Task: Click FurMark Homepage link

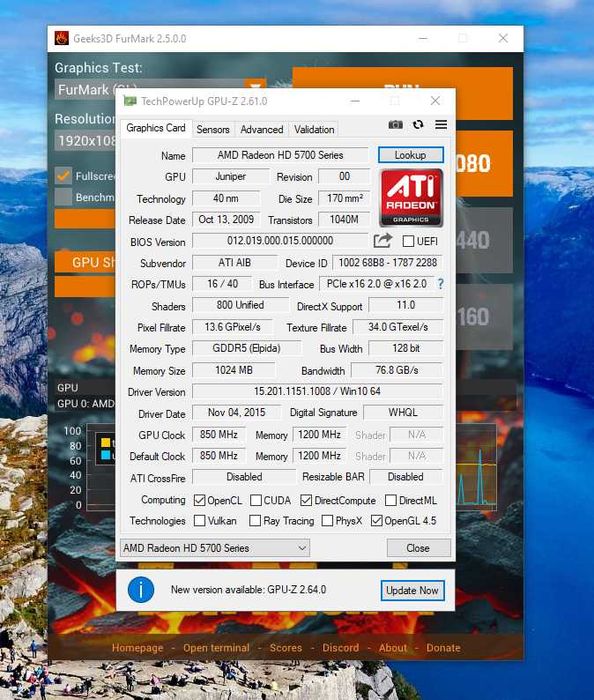Action: pos(137,648)
